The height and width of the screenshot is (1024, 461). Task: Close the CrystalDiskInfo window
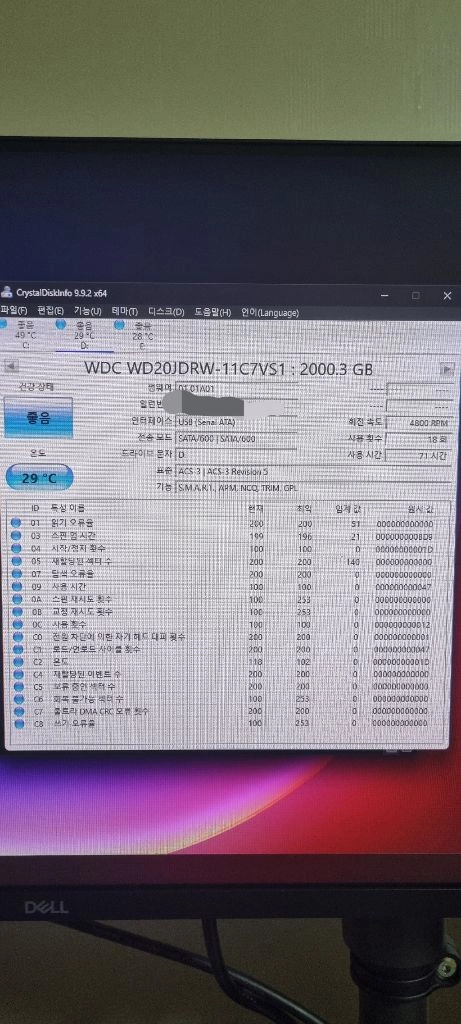(x=447, y=296)
